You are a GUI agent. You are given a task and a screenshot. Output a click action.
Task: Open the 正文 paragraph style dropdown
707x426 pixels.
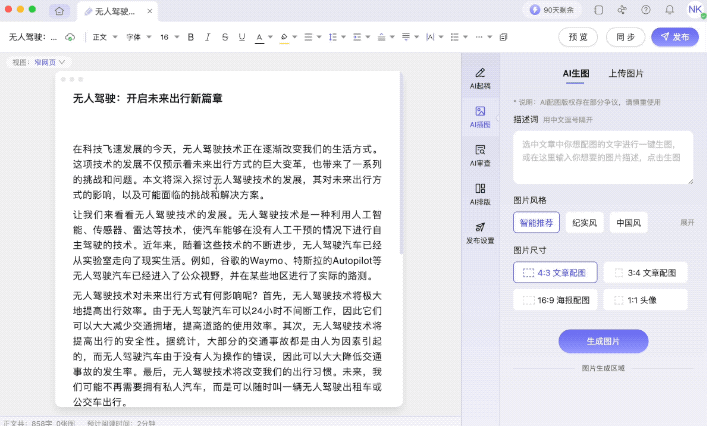click(102, 37)
